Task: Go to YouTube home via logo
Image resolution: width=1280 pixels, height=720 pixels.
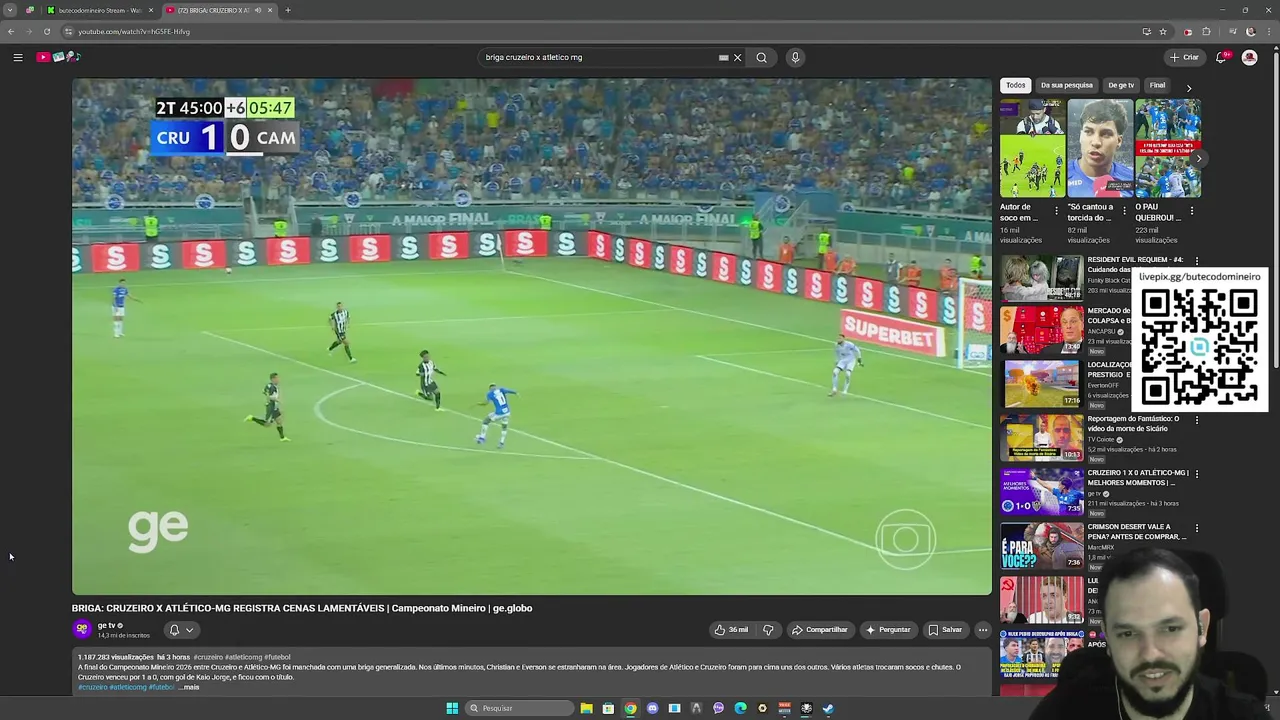Action: click(x=58, y=57)
